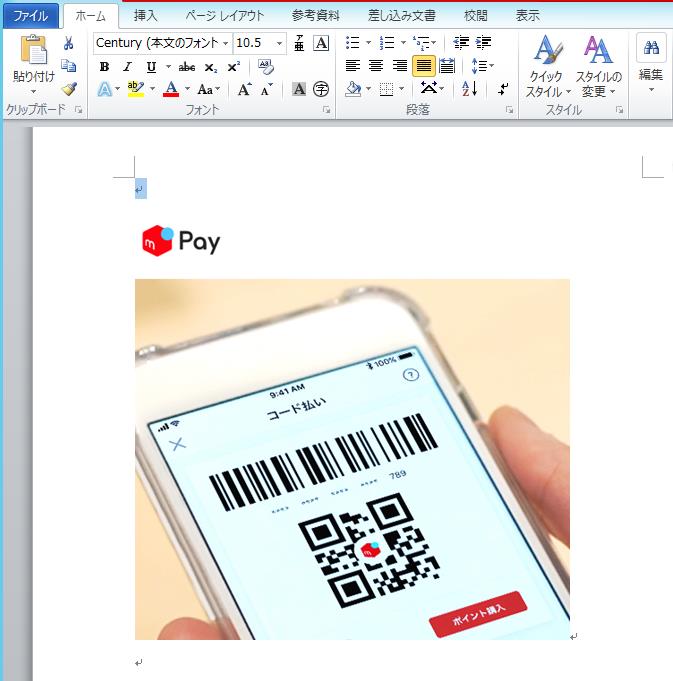Apply yellow text highlight color
Image resolution: width=673 pixels, height=681 pixels.
[136, 89]
